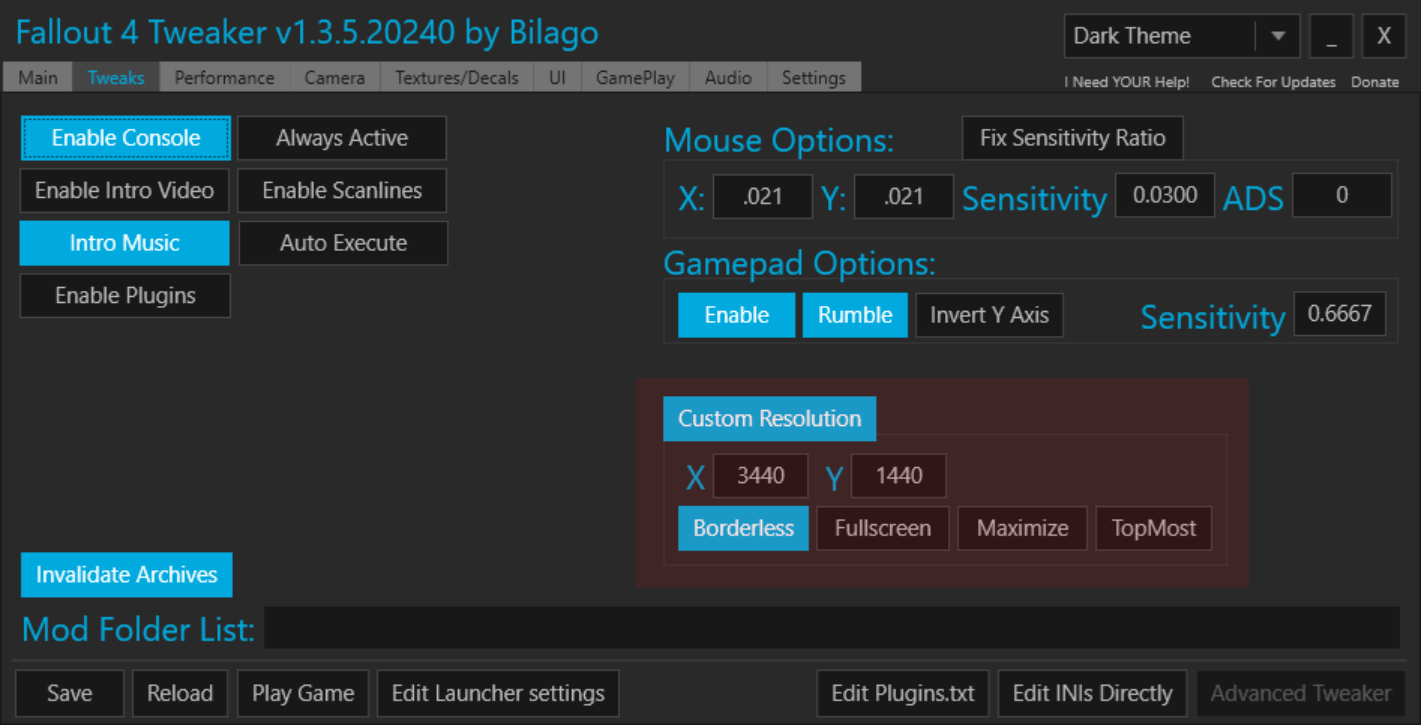Turn off Intro Music toggle

tap(125, 243)
